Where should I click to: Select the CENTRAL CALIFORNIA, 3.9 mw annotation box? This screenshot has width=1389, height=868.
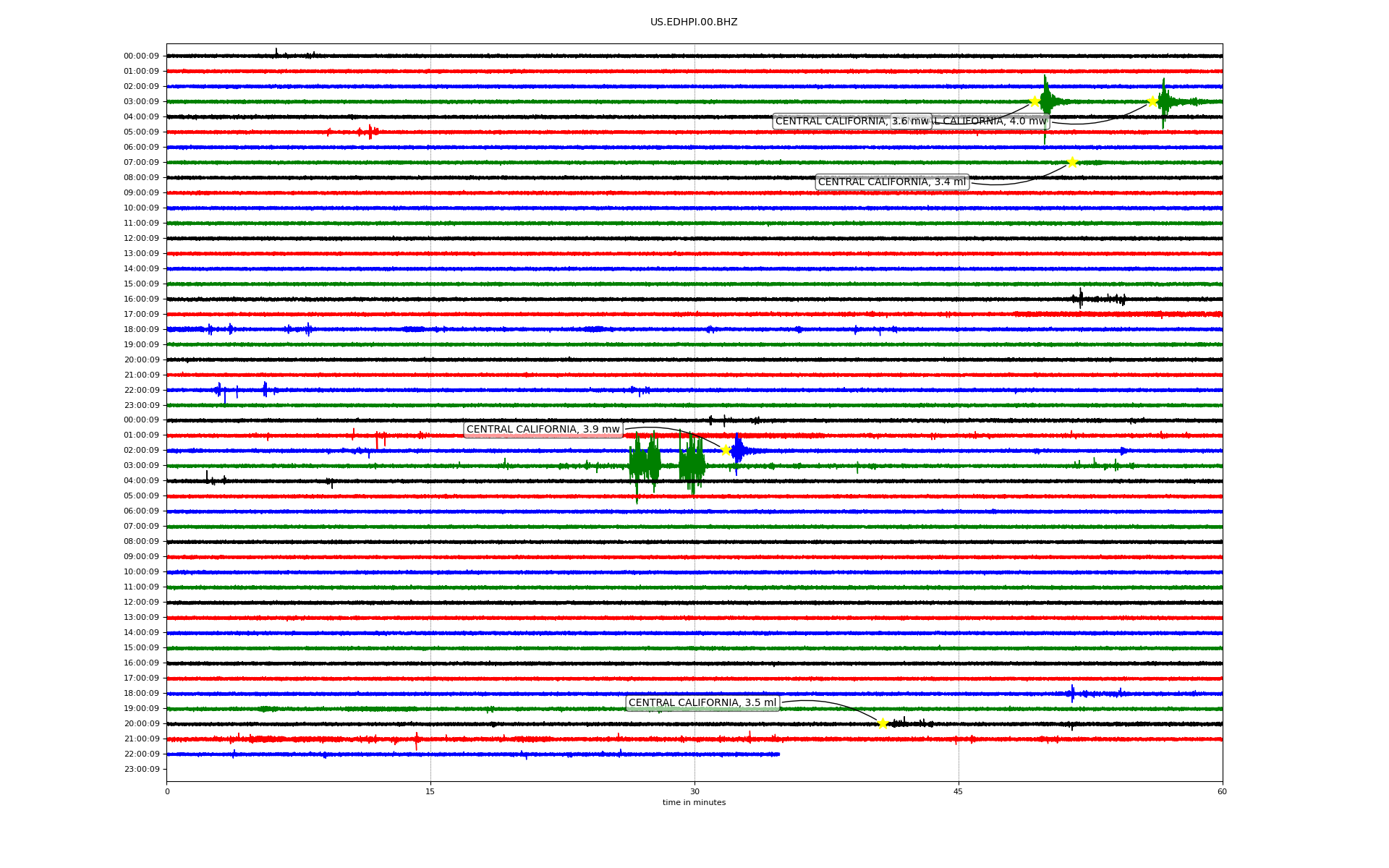click(543, 430)
